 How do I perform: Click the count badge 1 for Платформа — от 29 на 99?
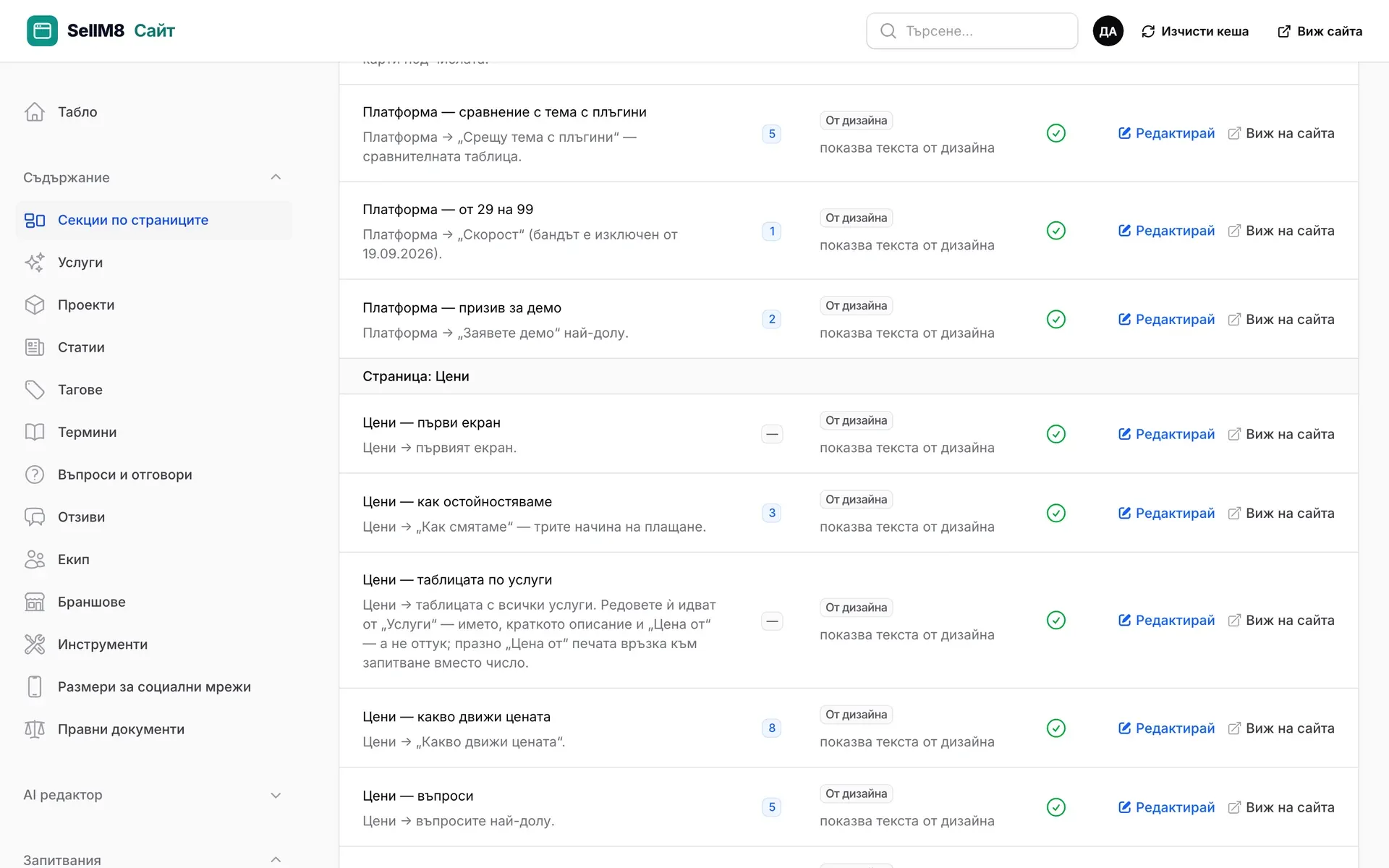tap(772, 231)
